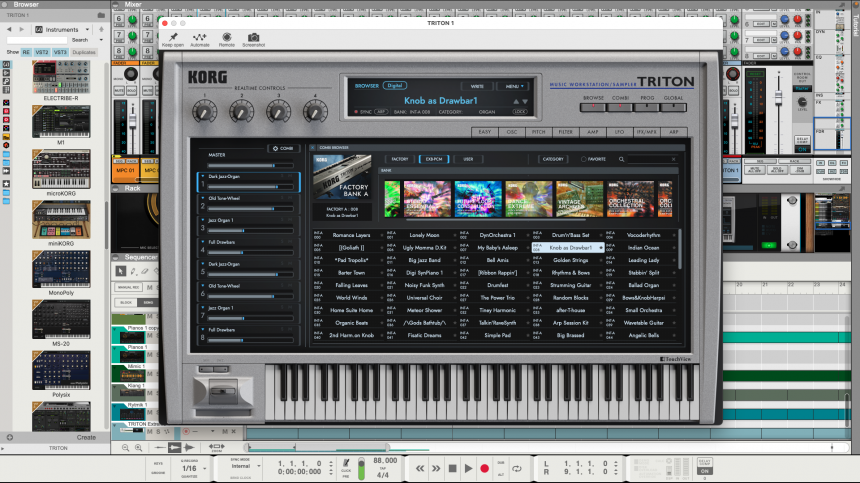Image resolution: width=860 pixels, height=483 pixels.
Task: Open the MENU dropdown in TRITON display
Action: click(514, 86)
